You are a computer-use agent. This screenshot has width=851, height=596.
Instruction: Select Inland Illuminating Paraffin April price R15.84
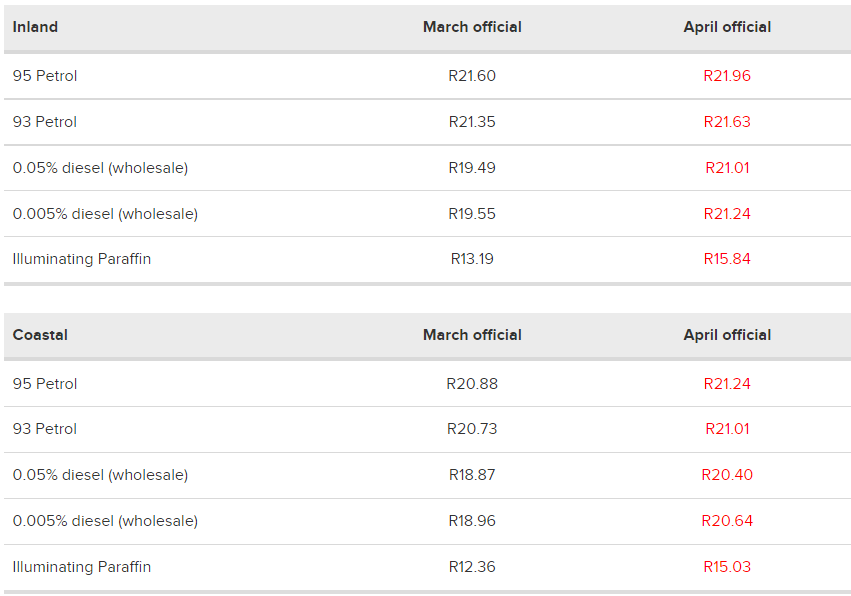(727, 259)
